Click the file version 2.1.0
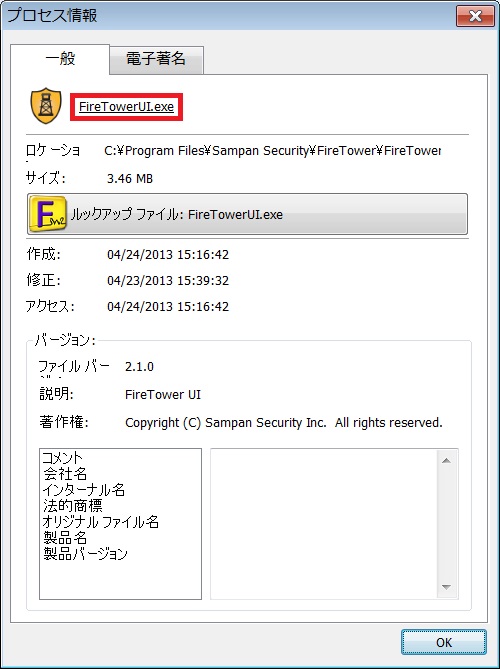 [x=140, y=367]
